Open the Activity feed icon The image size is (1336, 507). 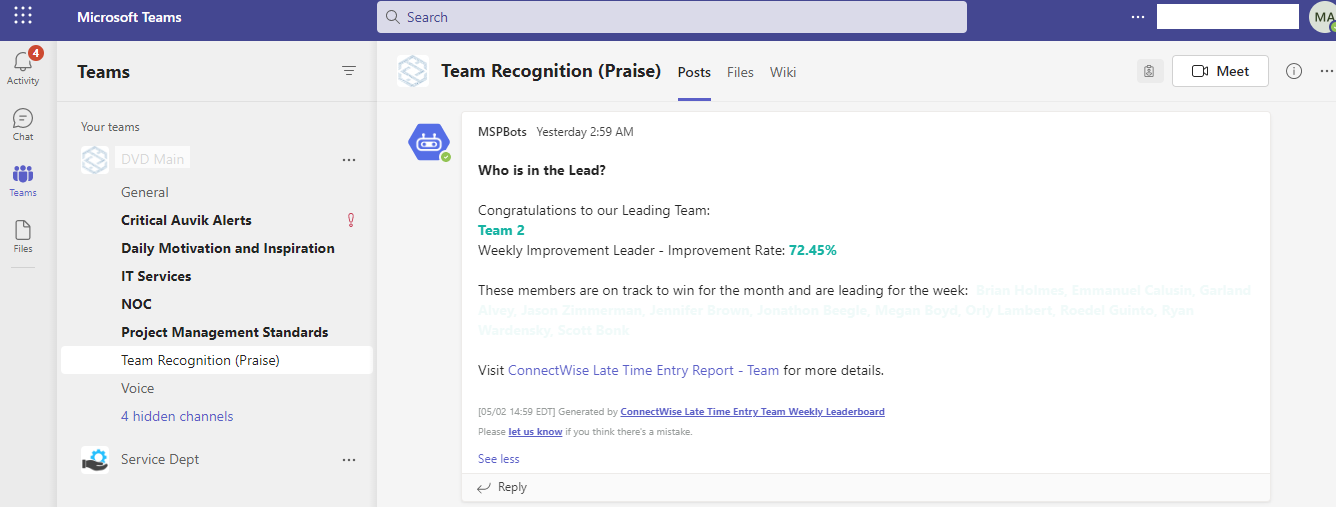23,66
